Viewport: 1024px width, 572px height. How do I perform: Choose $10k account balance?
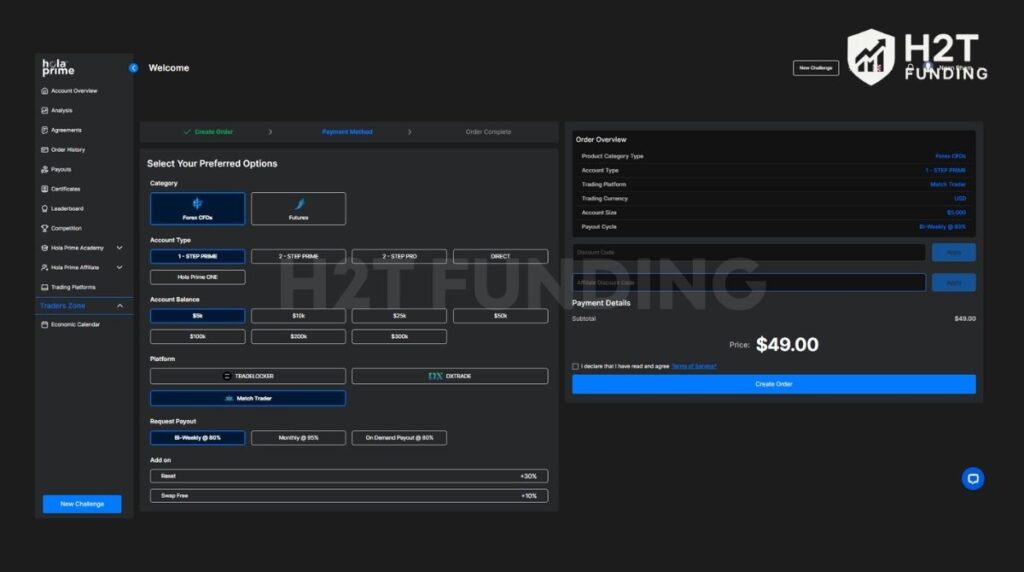[298, 315]
